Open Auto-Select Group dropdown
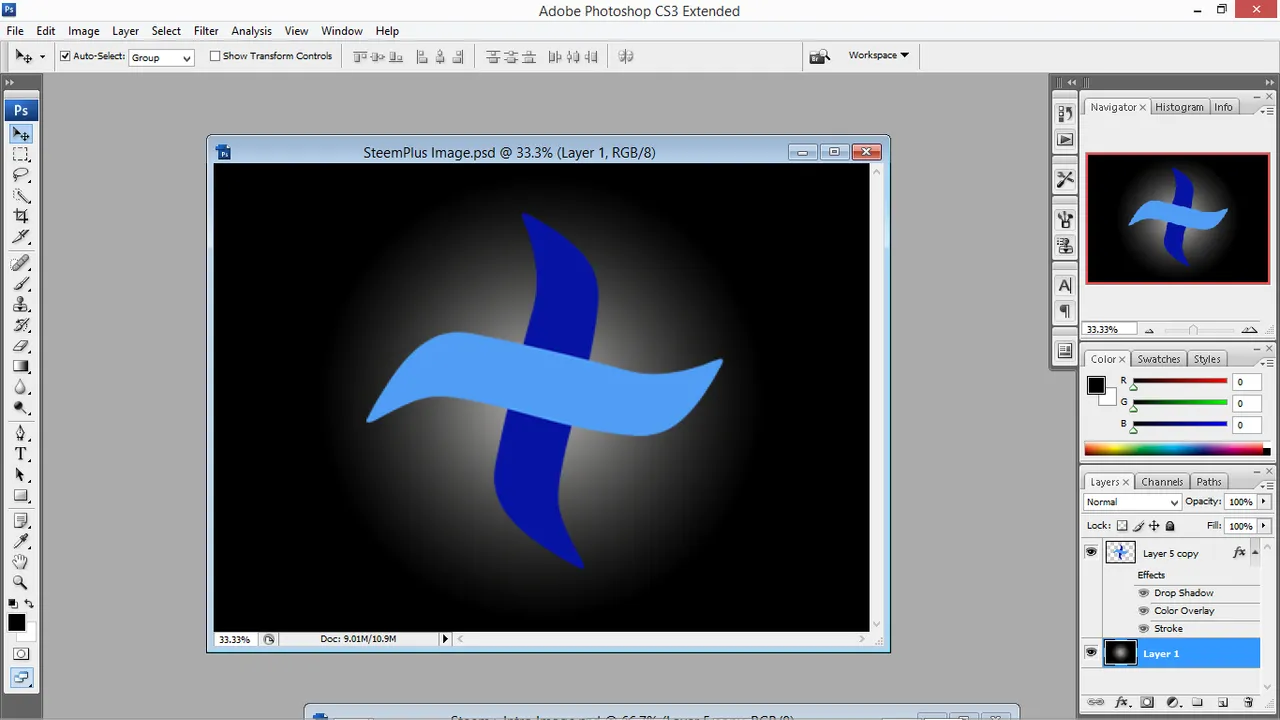1280x720 pixels. [161, 58]
